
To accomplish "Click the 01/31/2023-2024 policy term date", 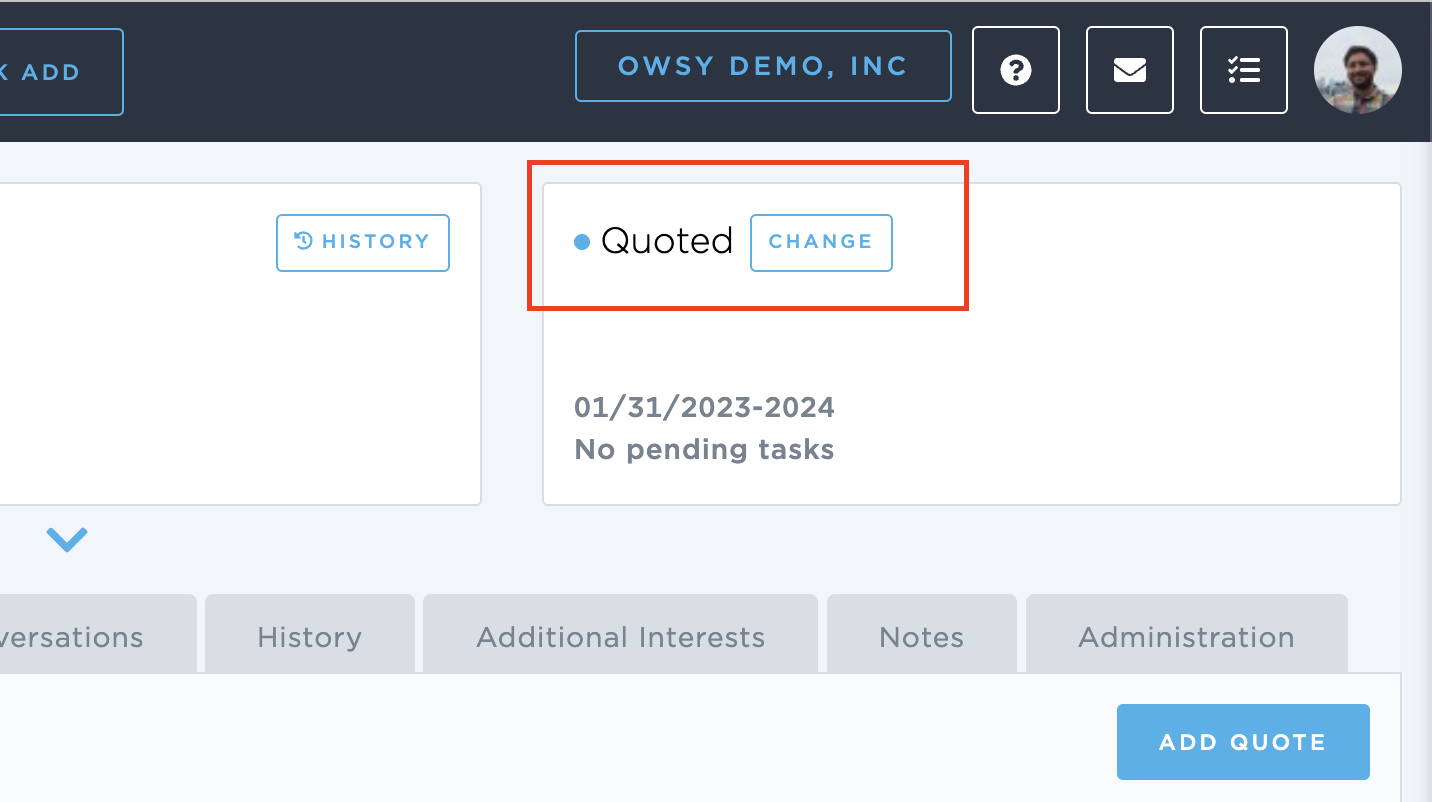I will click(704, 408).
